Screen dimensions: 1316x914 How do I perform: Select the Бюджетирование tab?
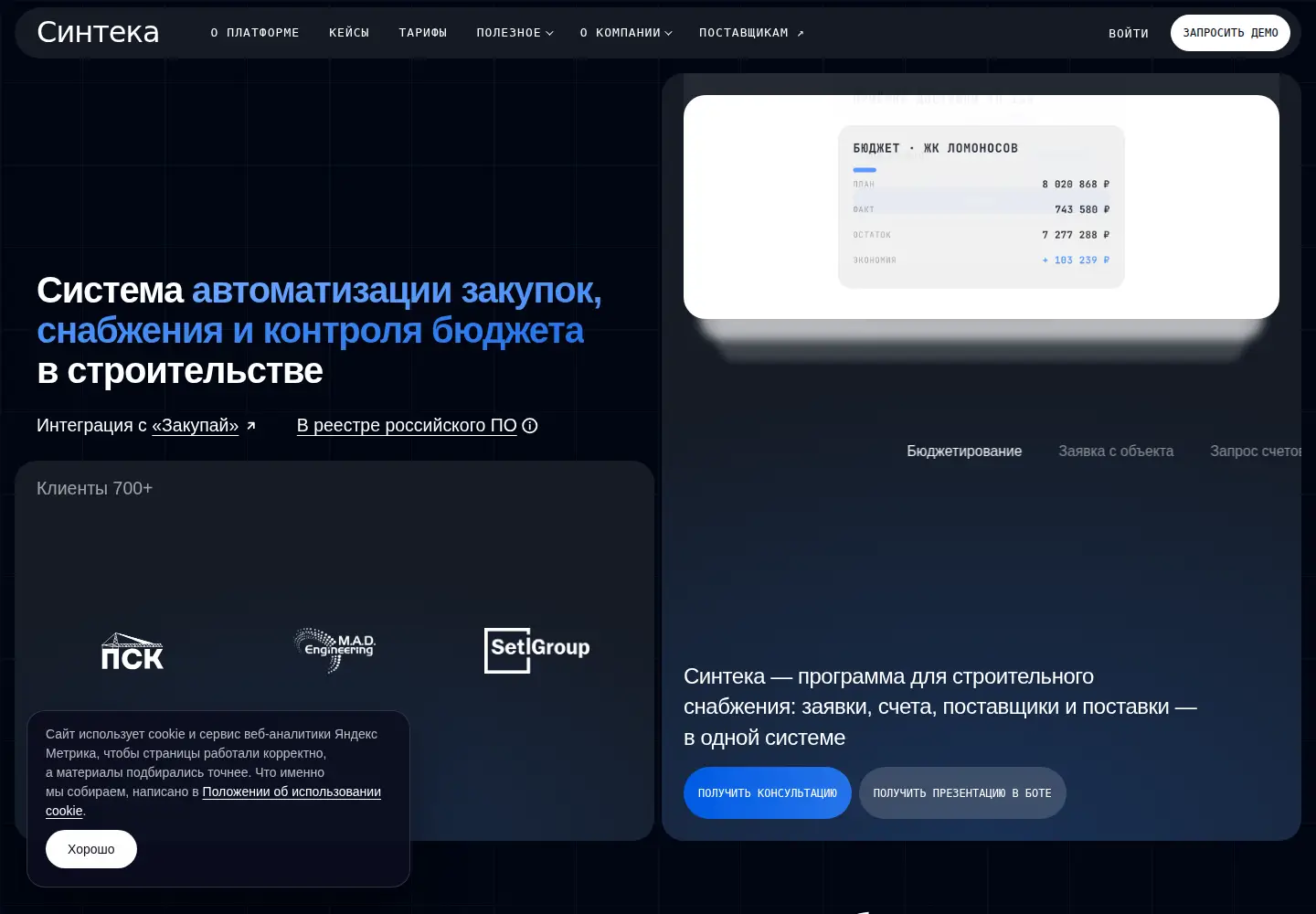pos(964,451)
